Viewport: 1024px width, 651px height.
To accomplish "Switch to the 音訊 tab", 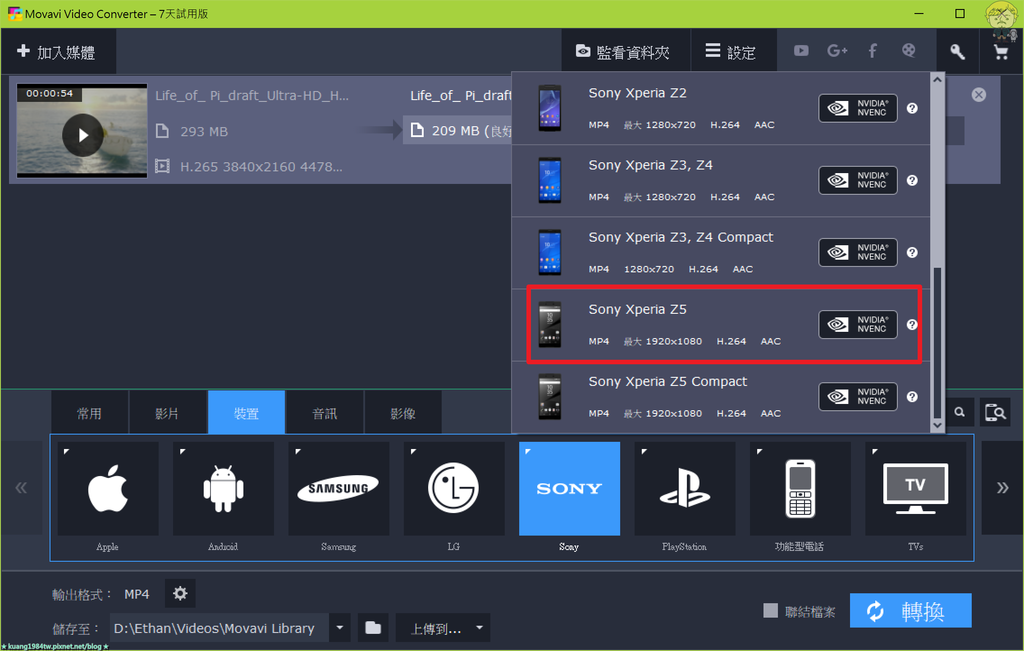I will coord(325,413).
